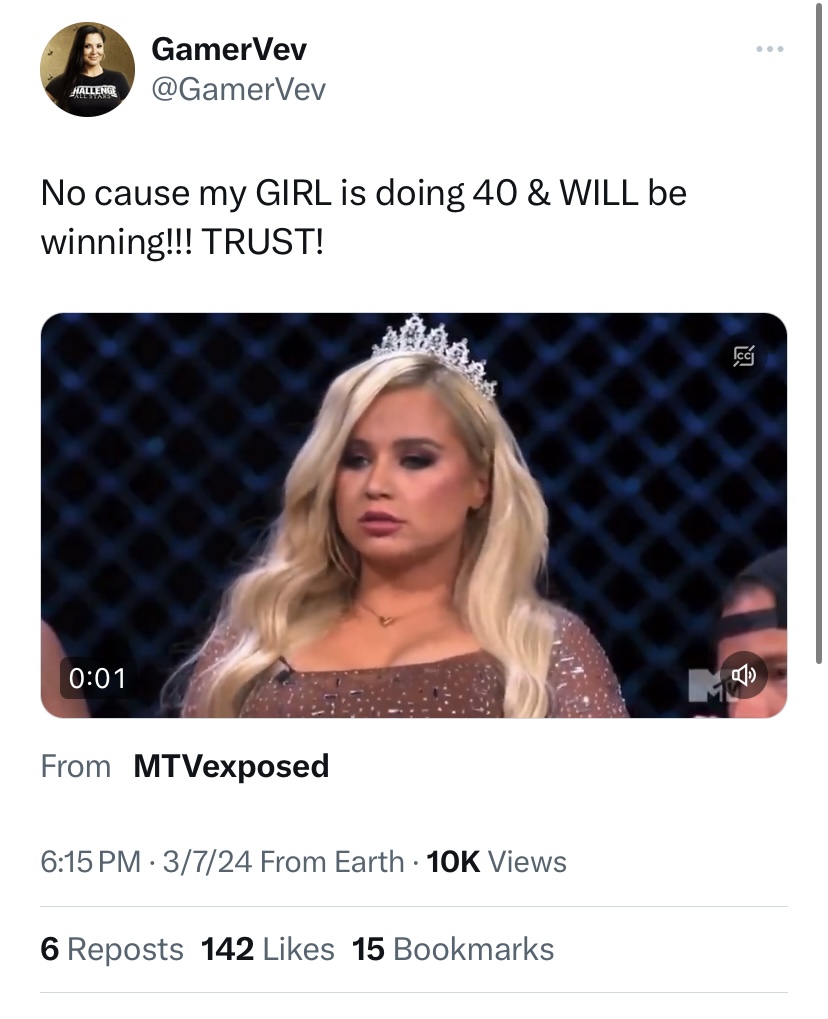828x1019 pixels.
Task: Unmute the video with speaker icon
Action: pos(744,675)
